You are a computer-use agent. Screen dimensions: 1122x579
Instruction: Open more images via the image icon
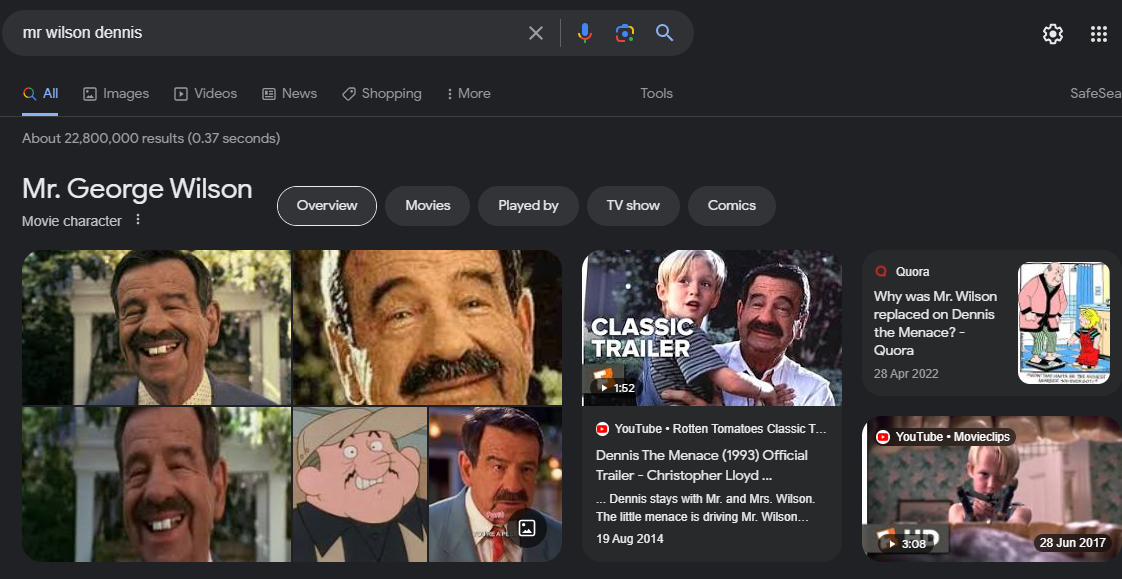pos(527,528)
